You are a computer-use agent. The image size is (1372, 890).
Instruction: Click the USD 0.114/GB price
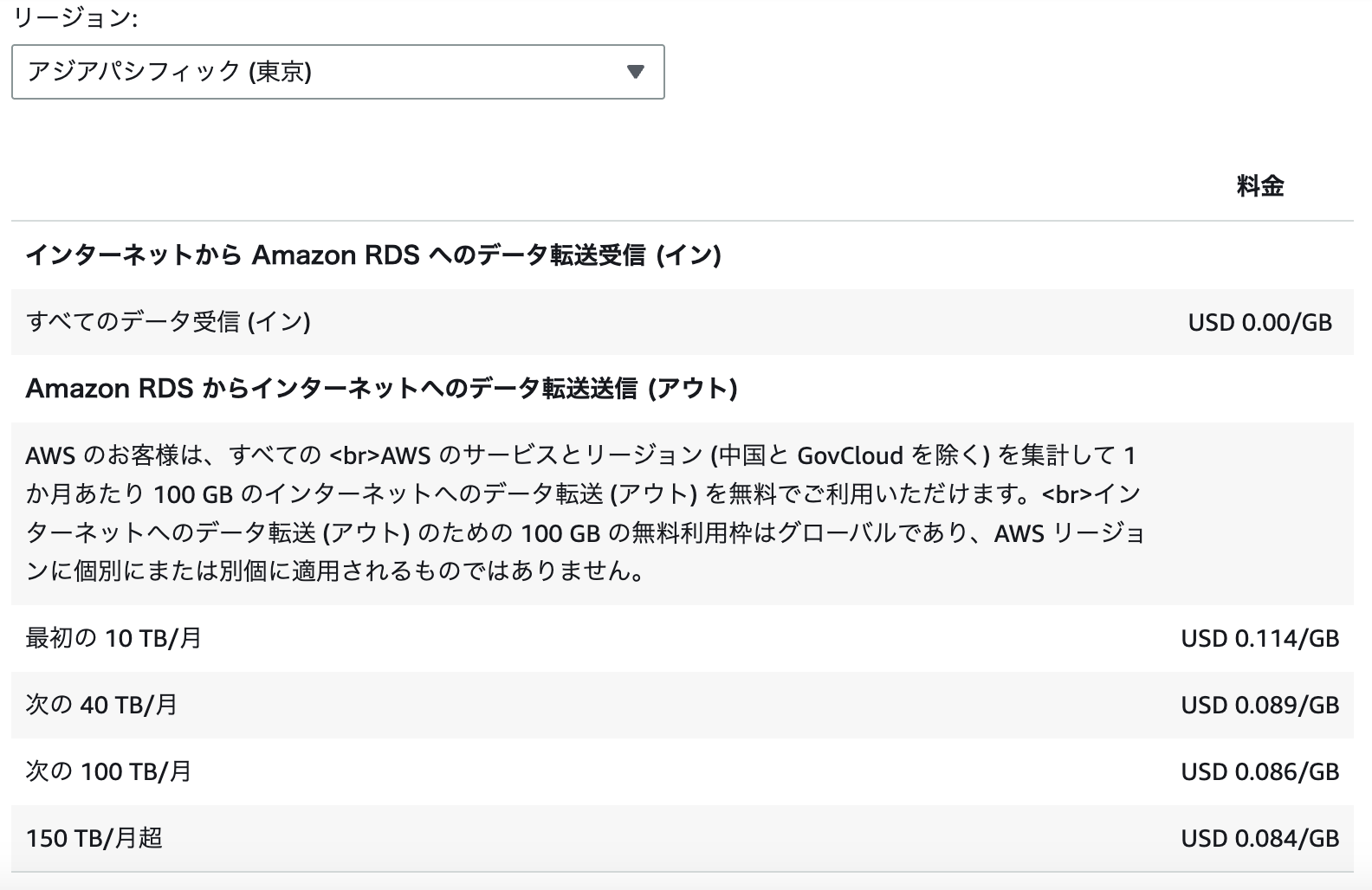pos(1260,639)
